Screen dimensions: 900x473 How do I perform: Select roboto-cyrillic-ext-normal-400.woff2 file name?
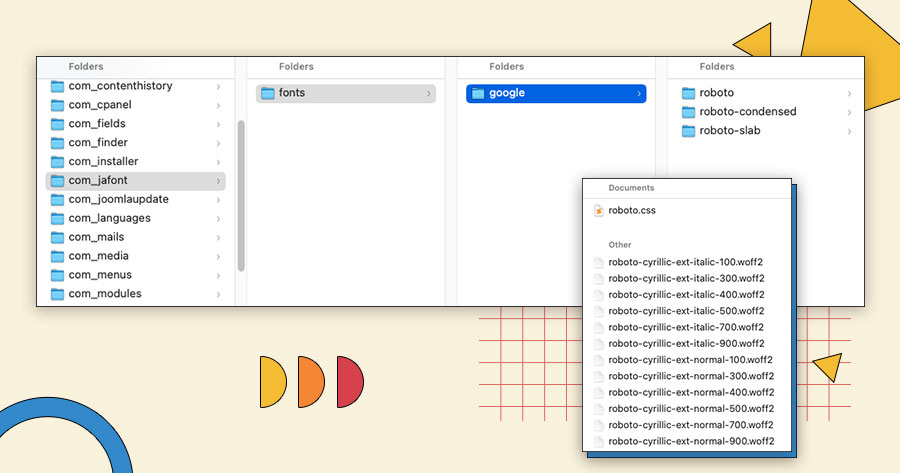click(x=692, y=392)
